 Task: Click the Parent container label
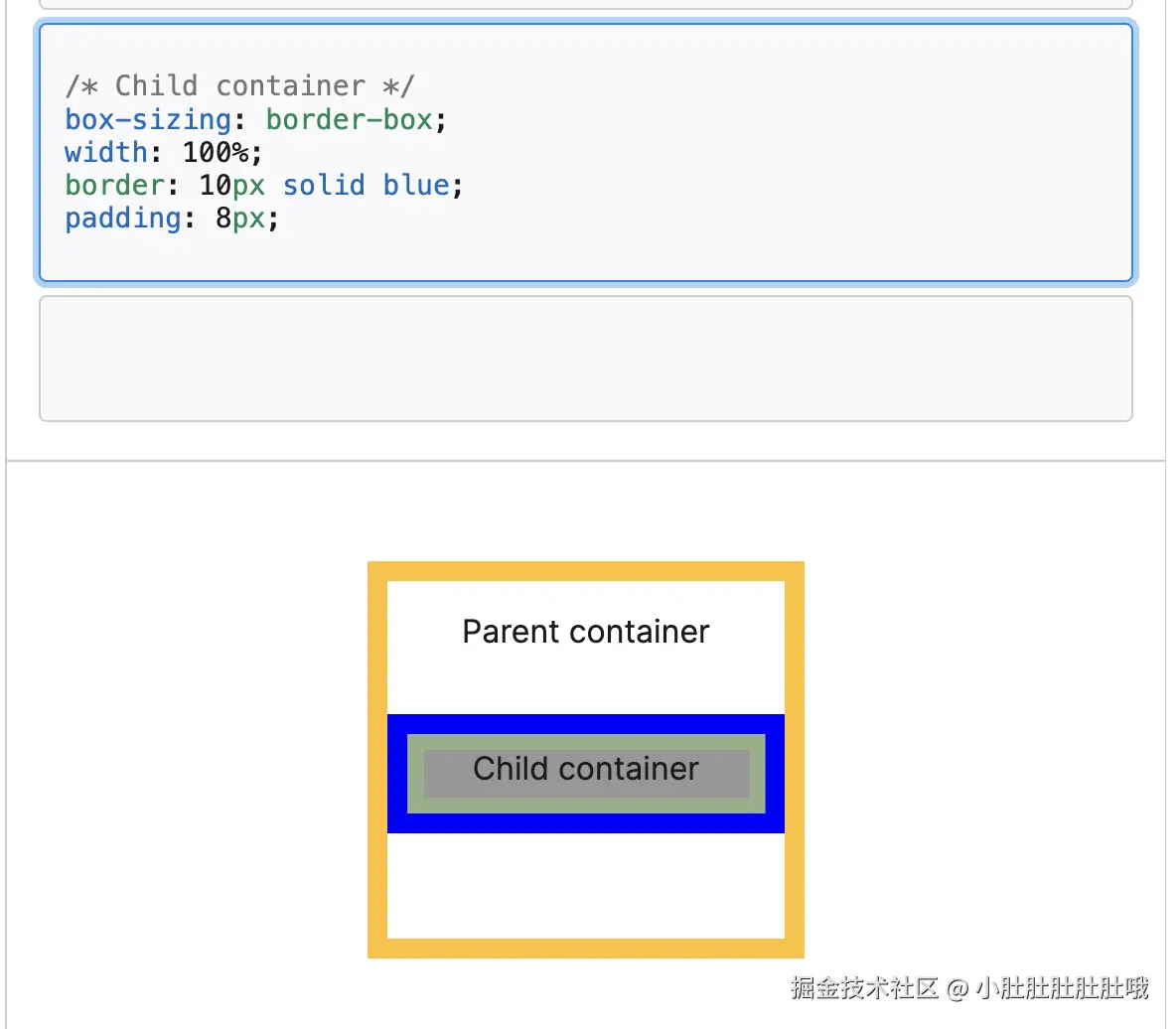pos(586,632)
